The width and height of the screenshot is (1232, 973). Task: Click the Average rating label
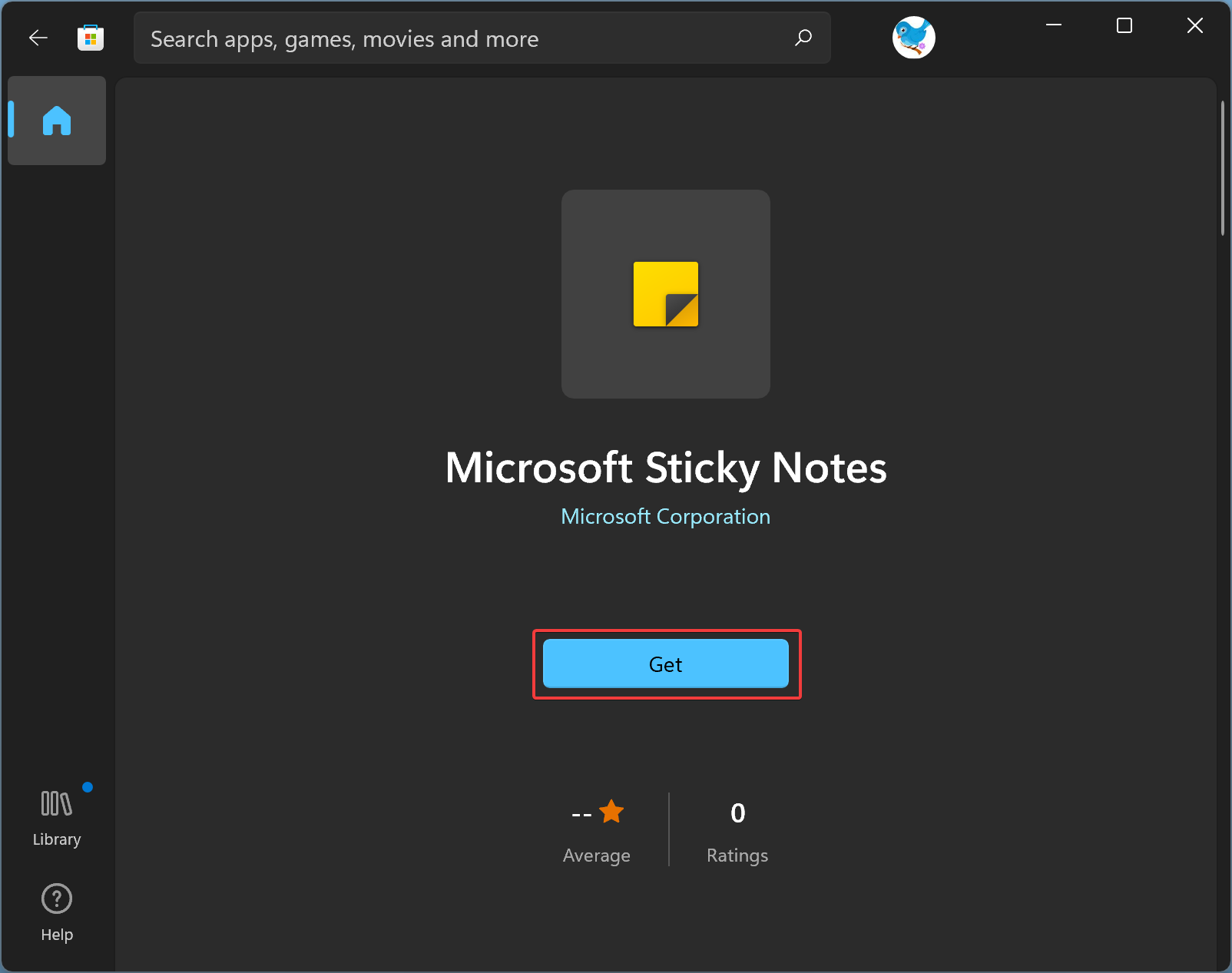tap(597, 855)
